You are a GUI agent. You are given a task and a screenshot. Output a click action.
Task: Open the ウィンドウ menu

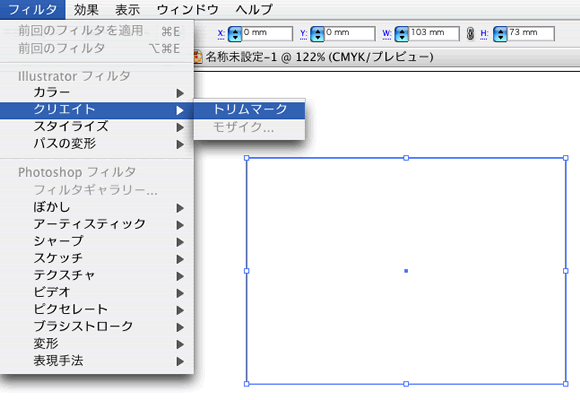tap(188, 10)
